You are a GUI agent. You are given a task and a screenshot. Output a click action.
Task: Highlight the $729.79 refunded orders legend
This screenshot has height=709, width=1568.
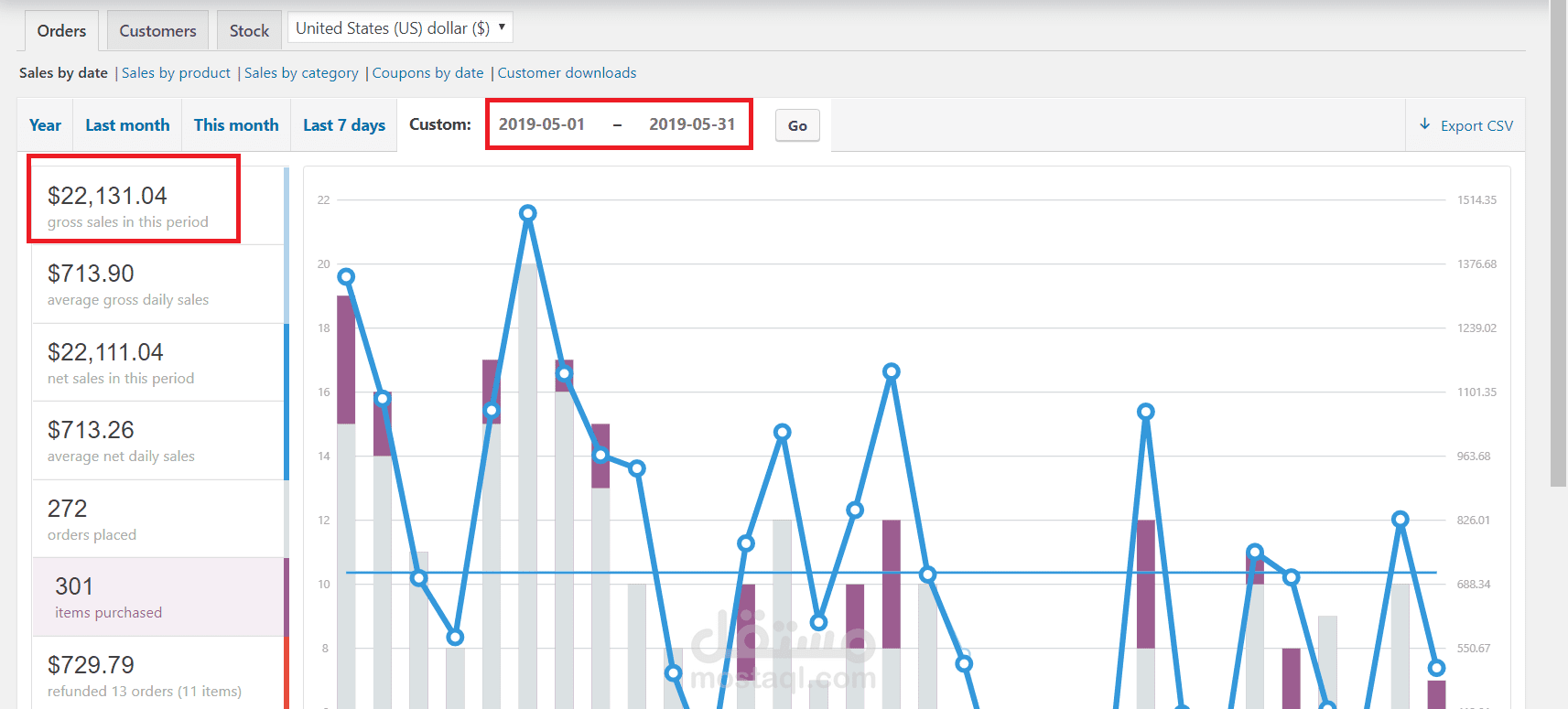(160, 675)
